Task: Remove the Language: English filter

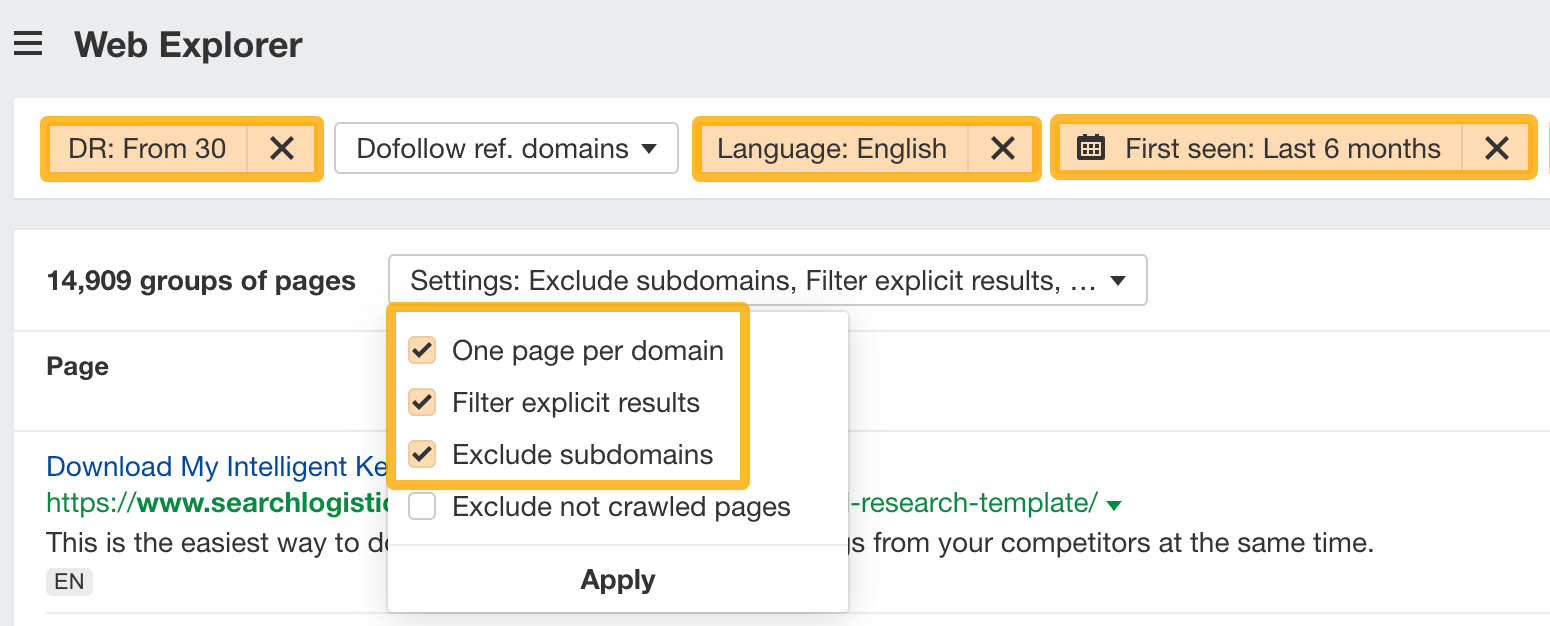Action: [x=1002, y=148]
